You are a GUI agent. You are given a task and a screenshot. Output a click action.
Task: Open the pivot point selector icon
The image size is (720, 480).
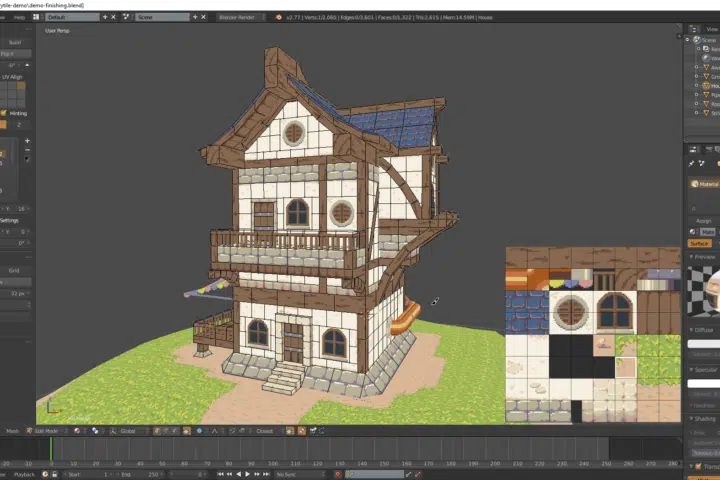tap(95, 431)
